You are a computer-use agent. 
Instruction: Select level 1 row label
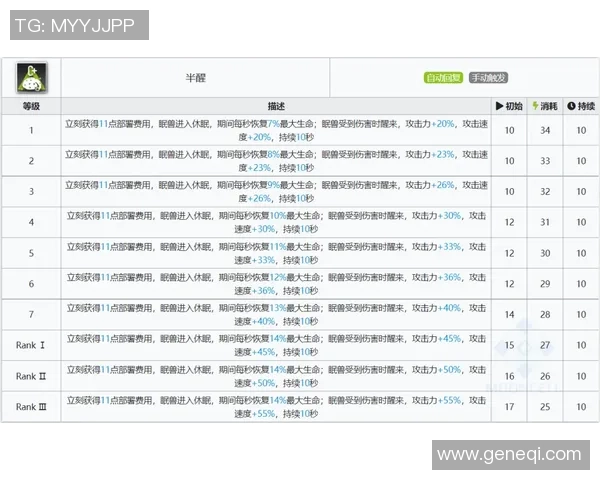click(x=31, y=130)
